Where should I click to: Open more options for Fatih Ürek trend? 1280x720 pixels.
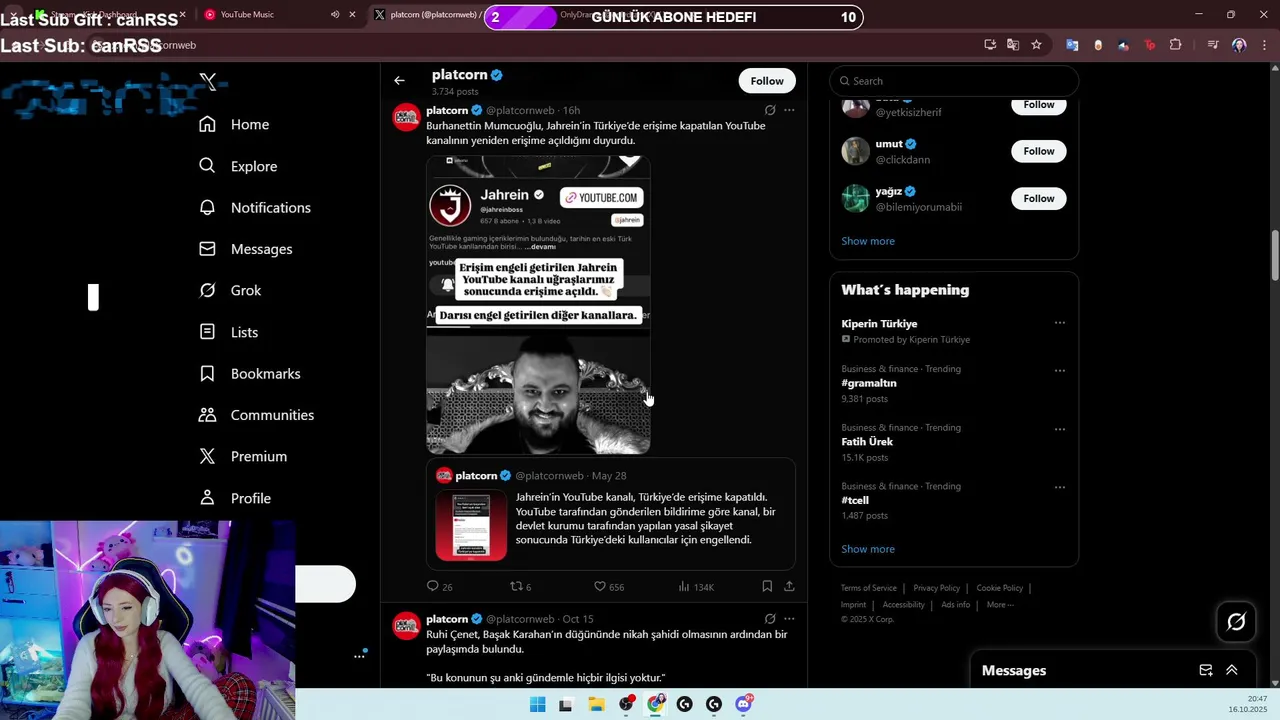coord(1060,429)
